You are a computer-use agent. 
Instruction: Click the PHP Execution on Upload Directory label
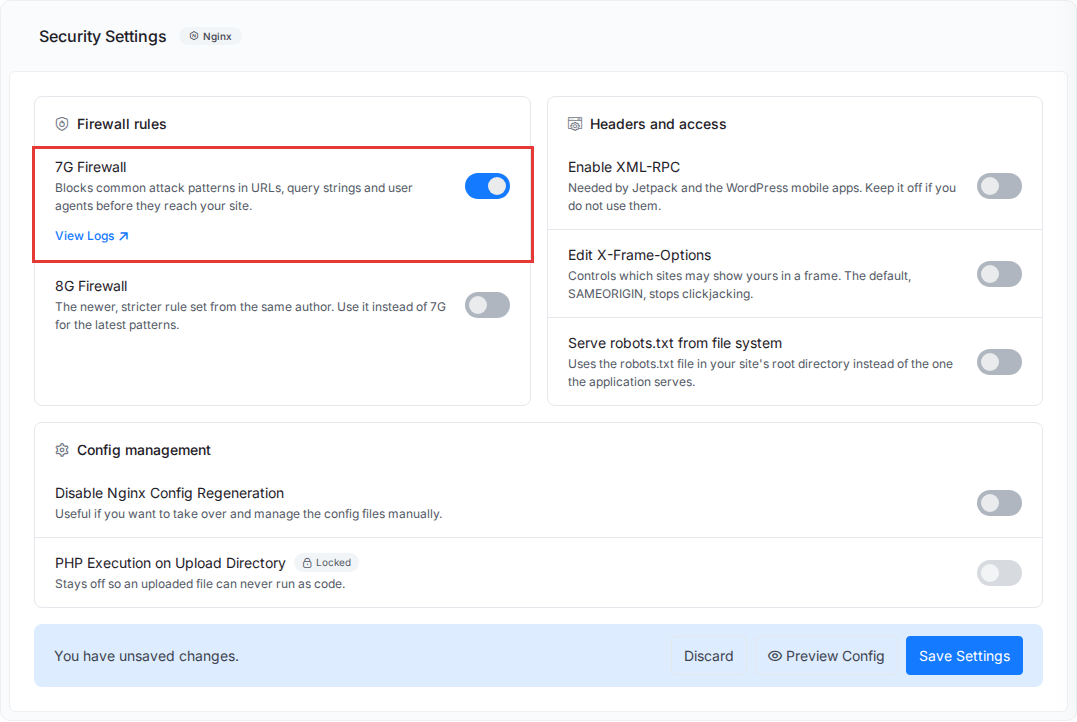point(170,564)
